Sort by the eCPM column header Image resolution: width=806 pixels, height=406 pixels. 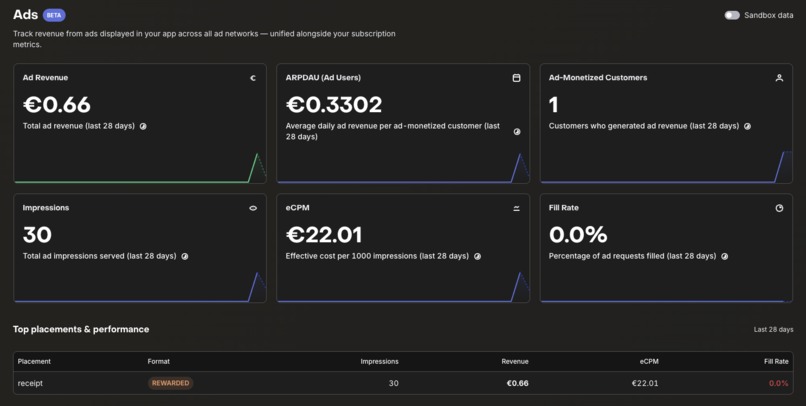(649, 361)
